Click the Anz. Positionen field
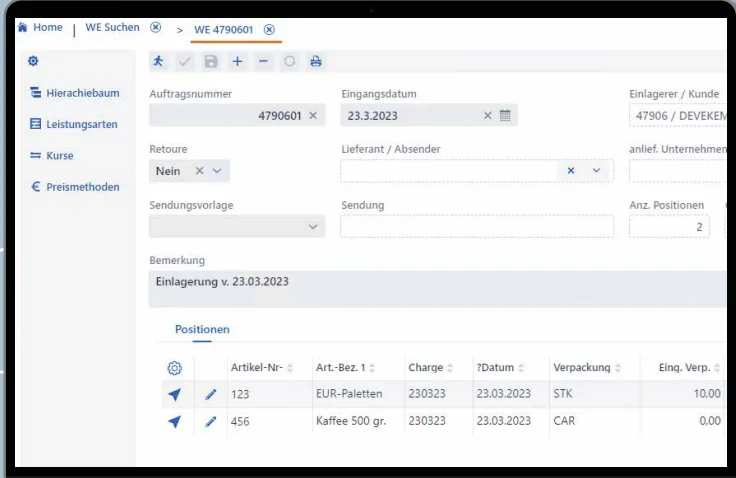 coord(669,226)
